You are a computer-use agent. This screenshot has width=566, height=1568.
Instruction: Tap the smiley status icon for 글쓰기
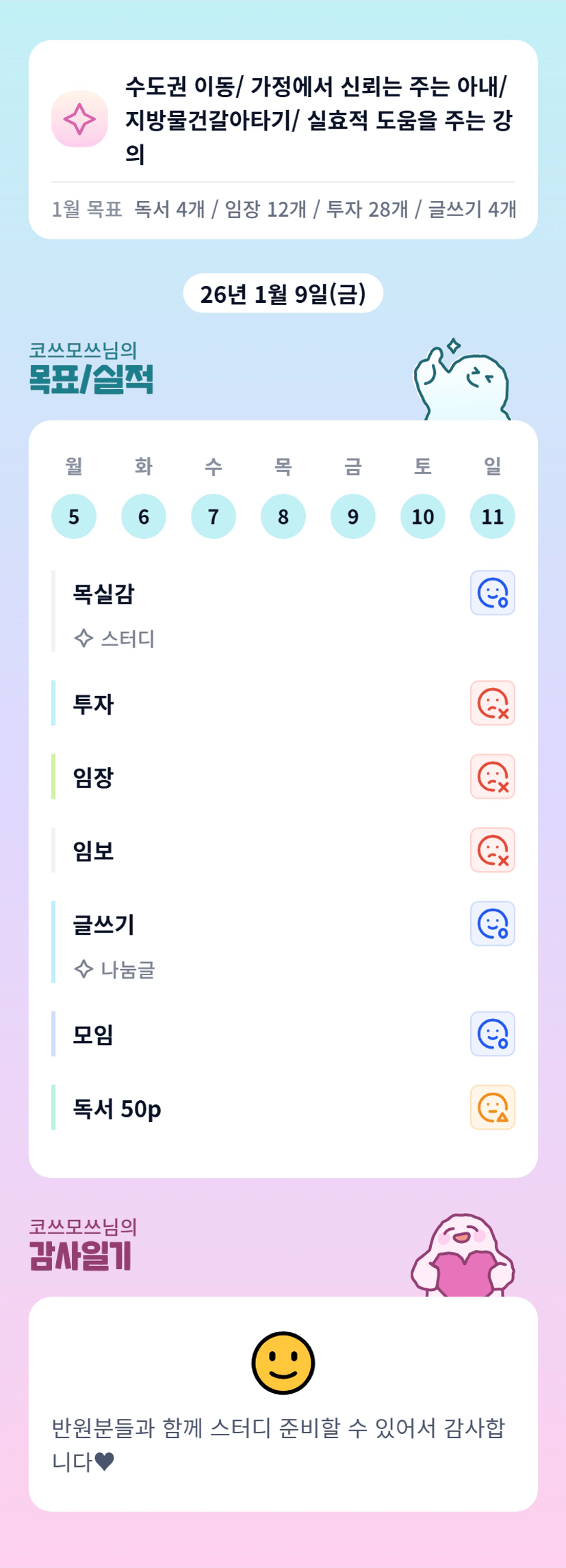click(x=492, y=924)
